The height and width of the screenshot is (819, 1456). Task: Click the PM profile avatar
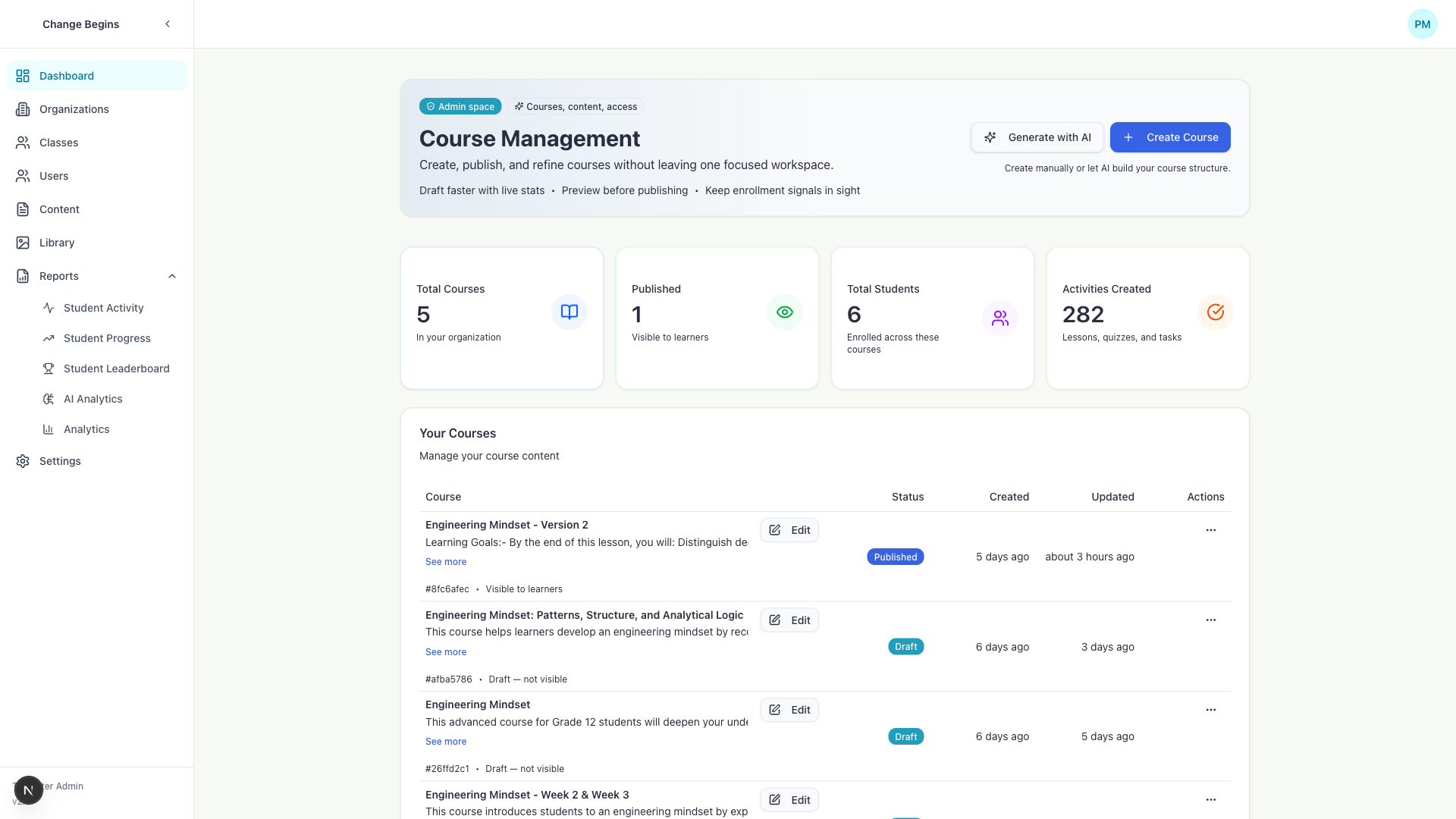tap(1422, 24)
